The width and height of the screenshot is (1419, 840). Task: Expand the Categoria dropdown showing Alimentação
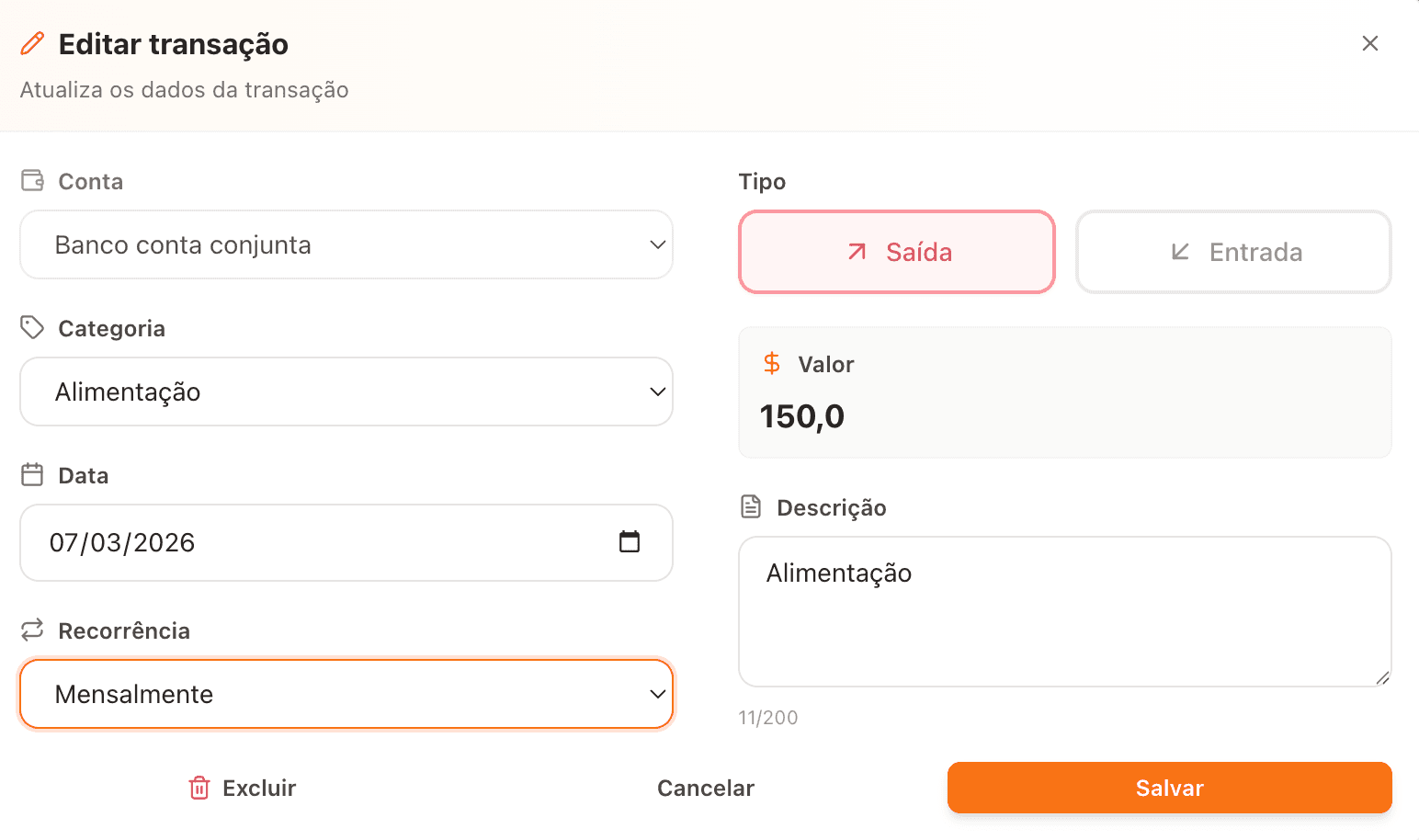click(346, 392)
